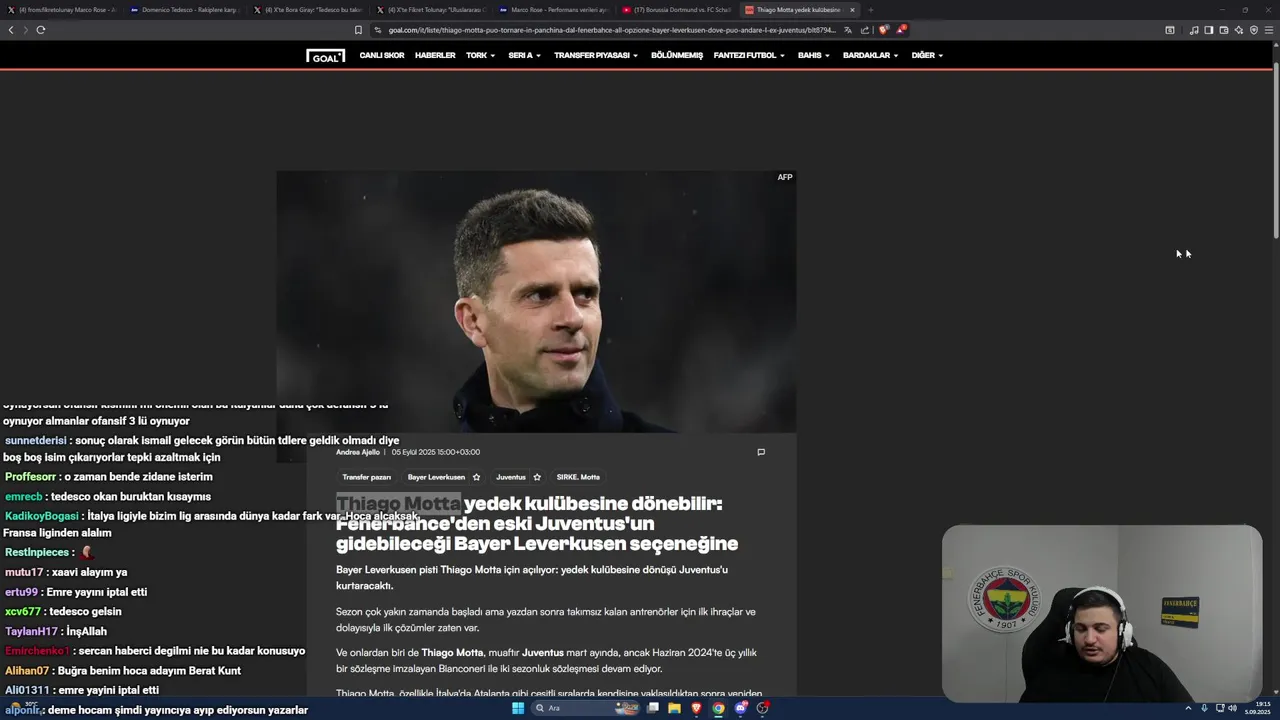Expand the SERİ A dropdown menu
The image size is (1280, 720).
tap(524, 56)
